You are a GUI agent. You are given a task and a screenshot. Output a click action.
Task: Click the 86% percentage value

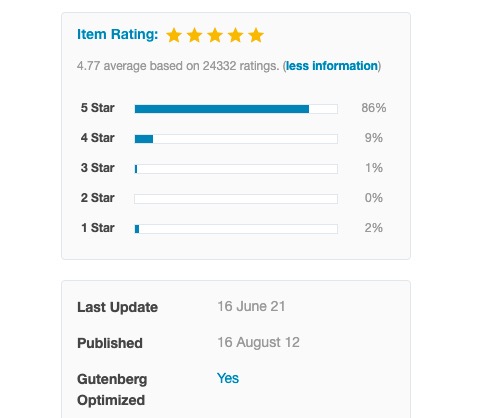[x=374, y=108]
